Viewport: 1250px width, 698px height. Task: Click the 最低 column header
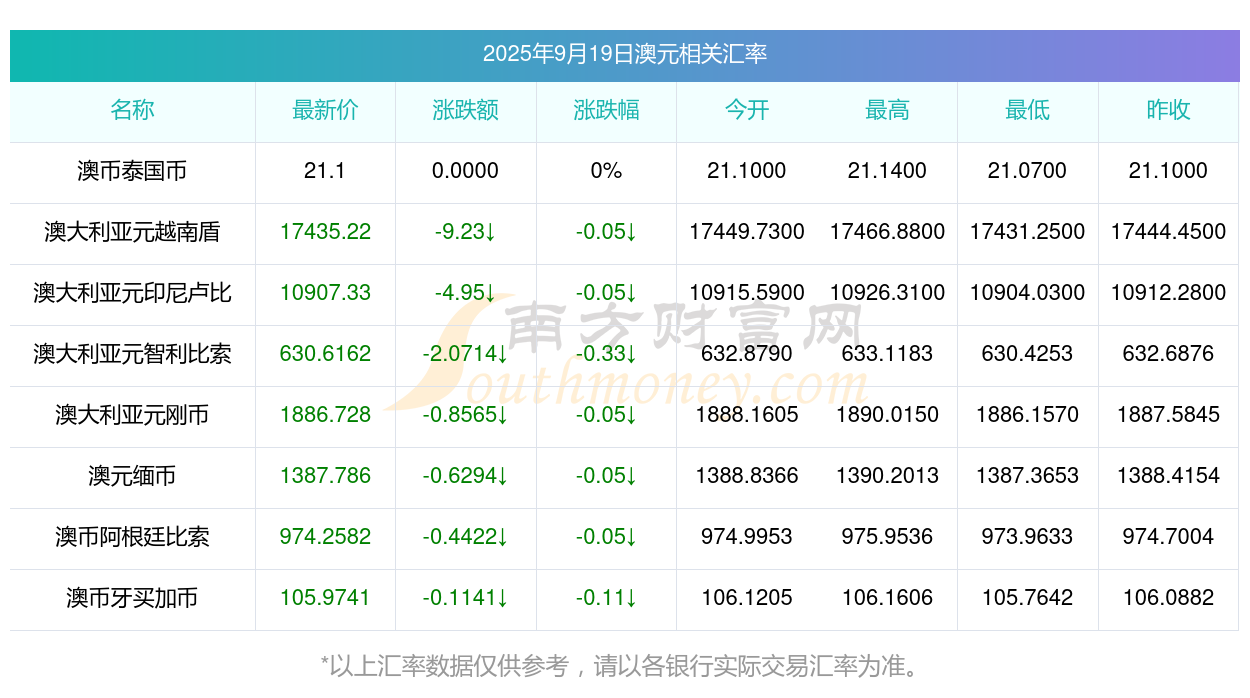tap(1027, 110)
